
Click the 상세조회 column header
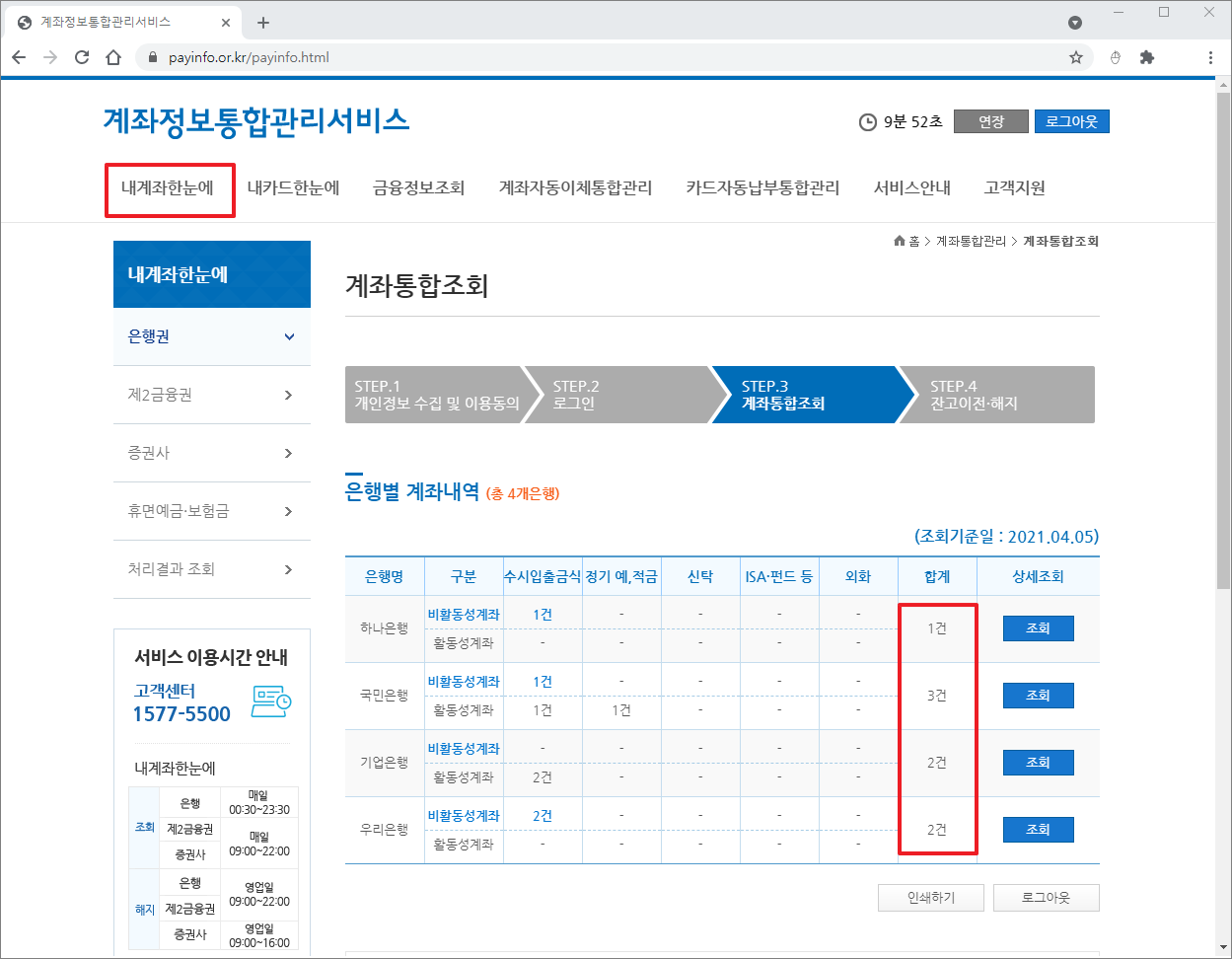pos(1038,576)
